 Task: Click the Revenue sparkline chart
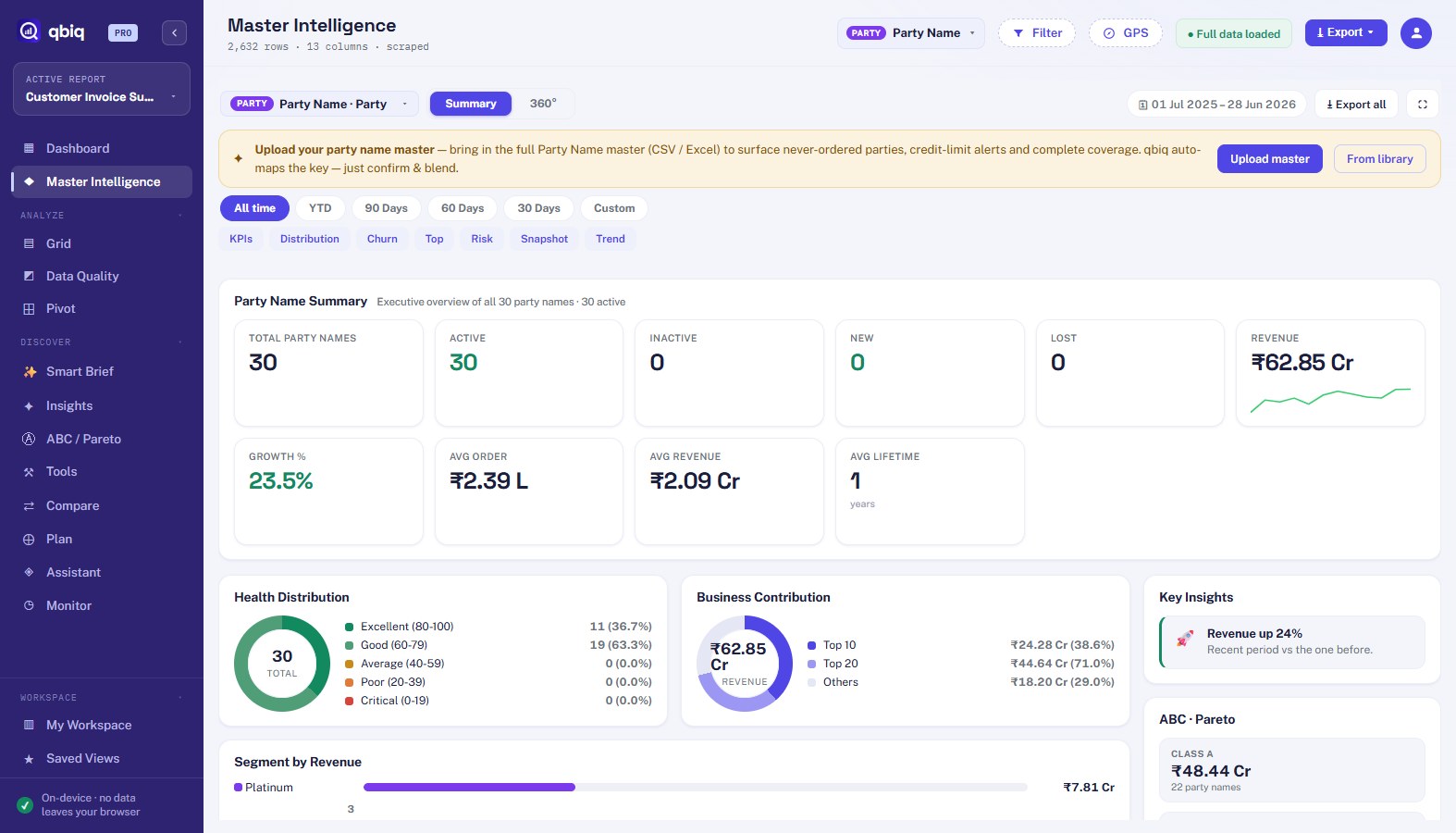[x=1330, y=400]
